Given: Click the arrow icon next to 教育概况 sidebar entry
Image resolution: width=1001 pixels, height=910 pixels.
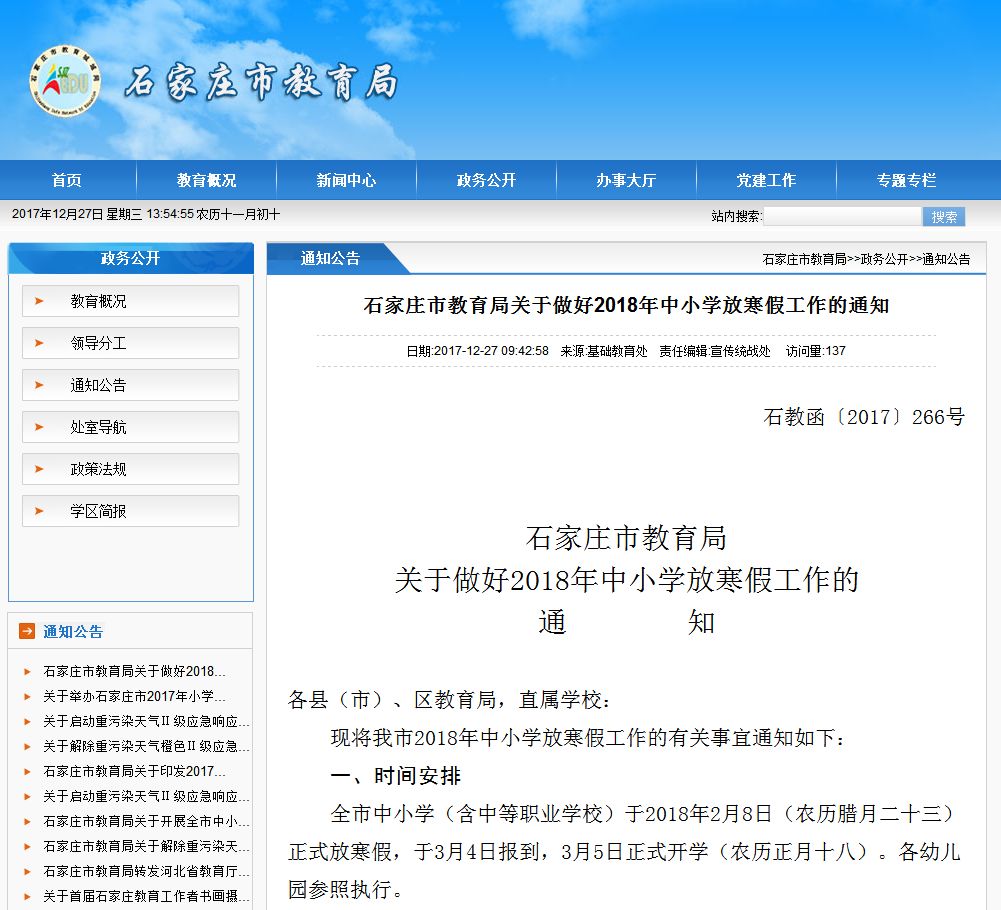Looking at the screenshot, I should coord(37,300).
